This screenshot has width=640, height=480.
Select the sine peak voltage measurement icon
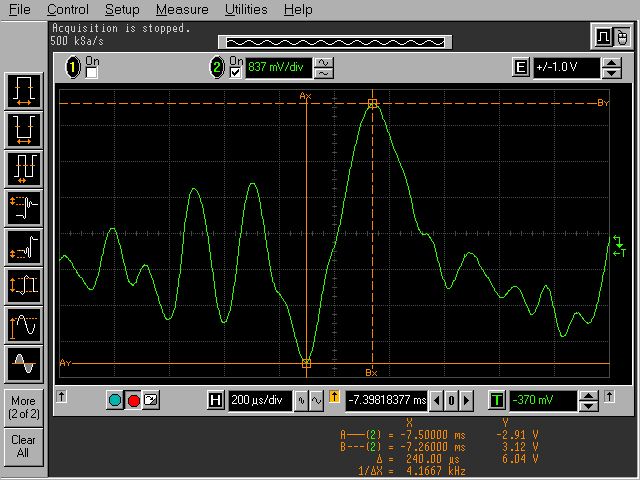[24, 324]
